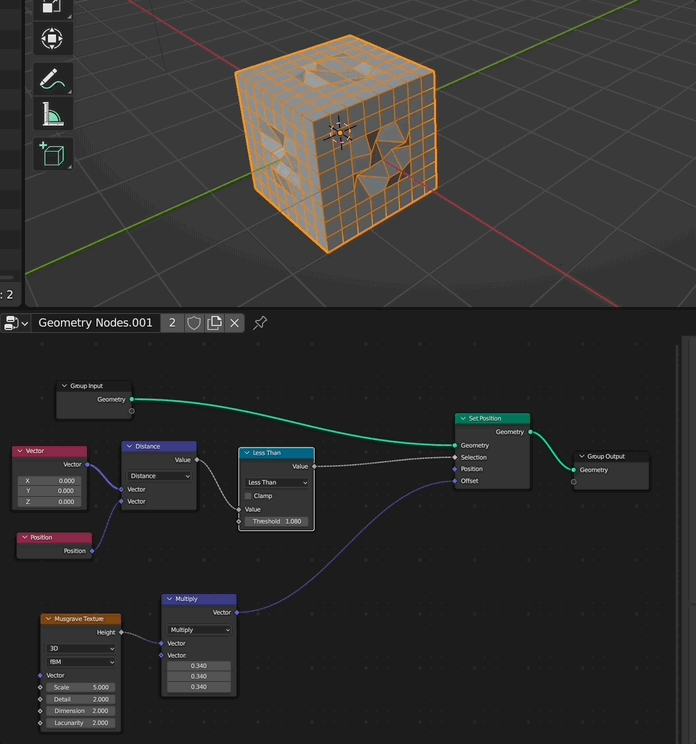Image resolution: width=696 pixels, height=744 pixels.
Task: Open the Less Than operation dropdown
Action: click(277, 482)
